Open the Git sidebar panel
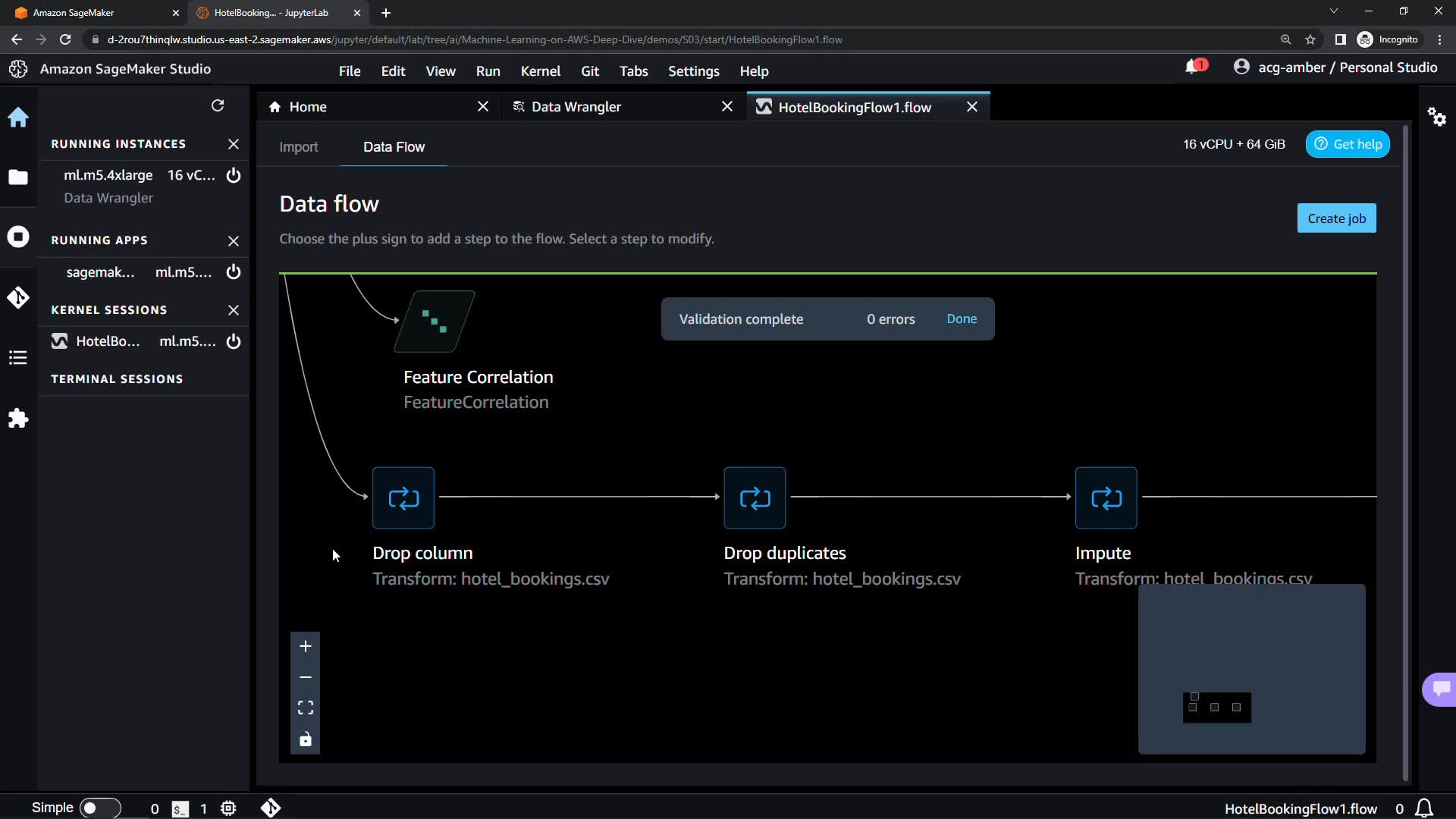1456x819 pixels. point(18,297)
